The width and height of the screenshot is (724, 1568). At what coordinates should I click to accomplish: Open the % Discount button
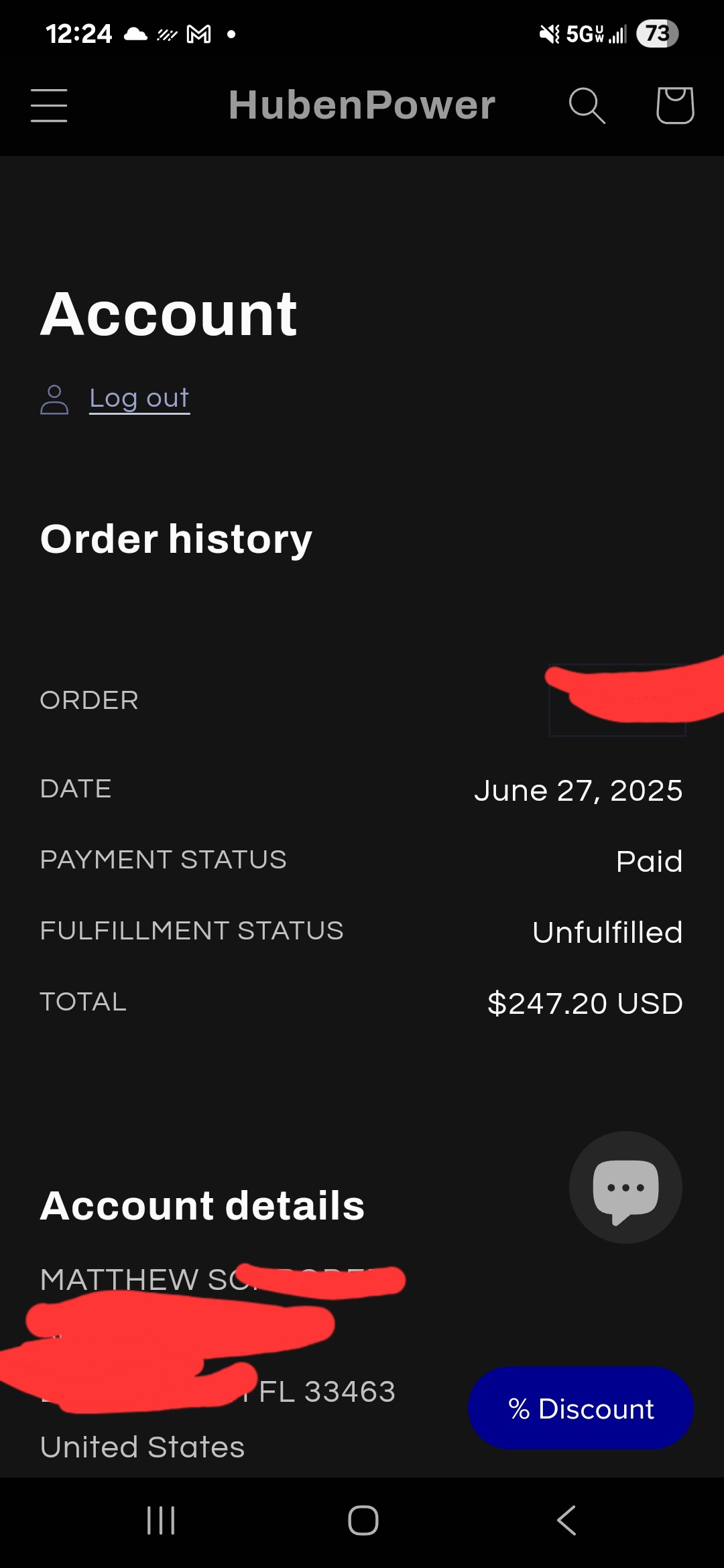[x=581, y=1408]
